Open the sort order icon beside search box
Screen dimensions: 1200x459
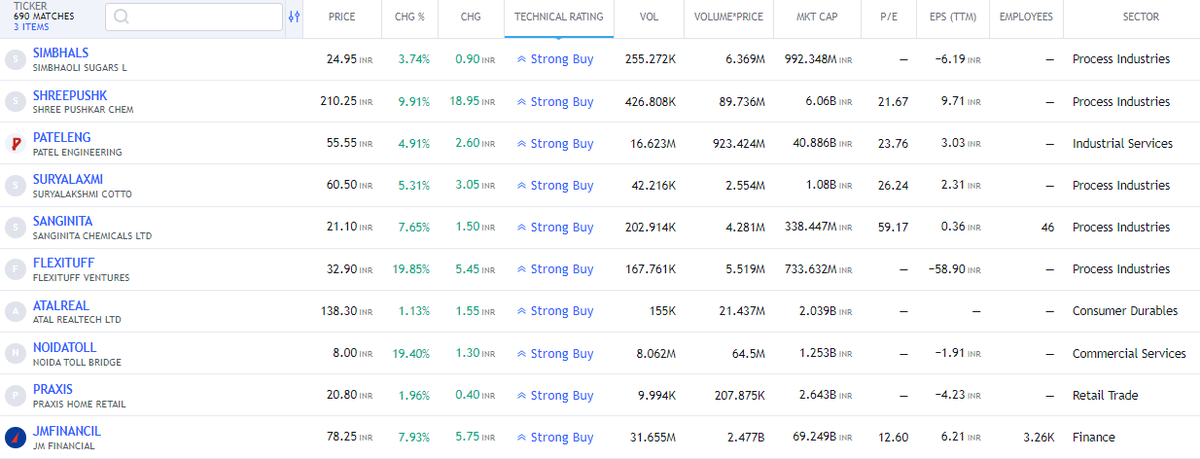[x=294, y=17]
